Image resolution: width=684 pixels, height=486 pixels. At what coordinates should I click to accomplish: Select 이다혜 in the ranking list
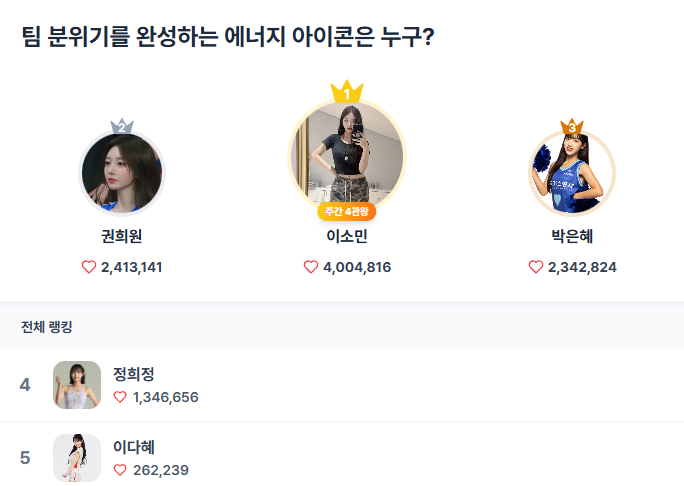(x=134, y=448)
